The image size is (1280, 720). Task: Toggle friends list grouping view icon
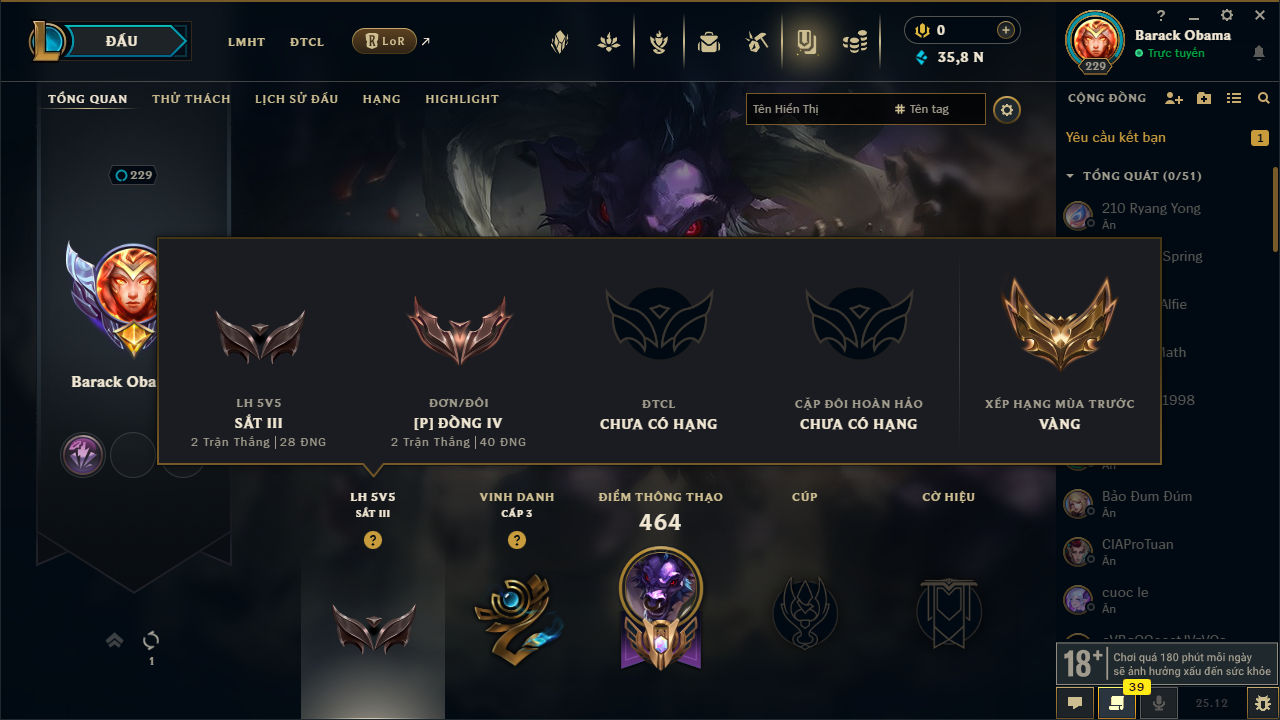(x=1234, y=98)
